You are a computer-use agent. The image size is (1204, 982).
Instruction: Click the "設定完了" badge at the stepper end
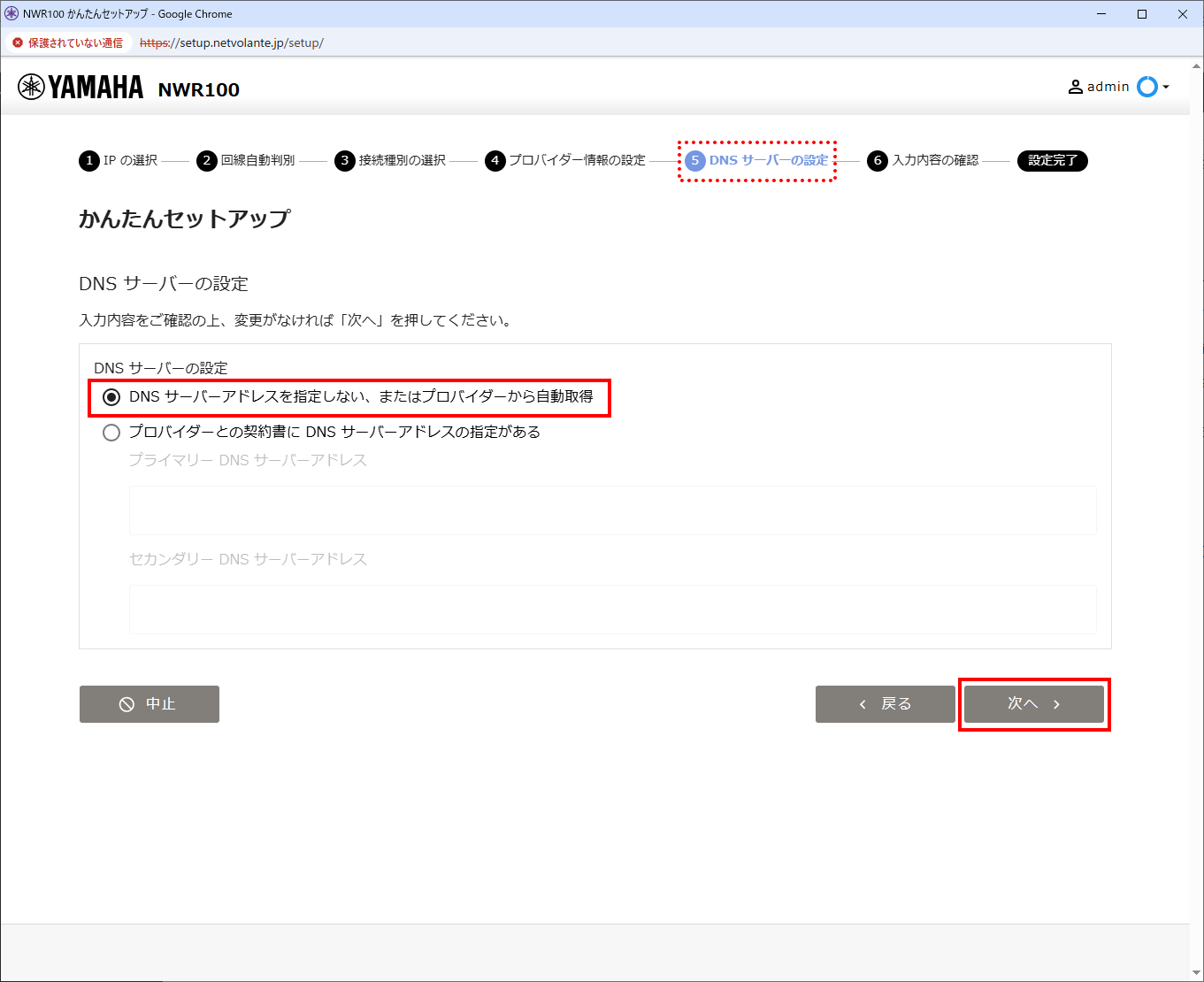tap(1052, 160)
